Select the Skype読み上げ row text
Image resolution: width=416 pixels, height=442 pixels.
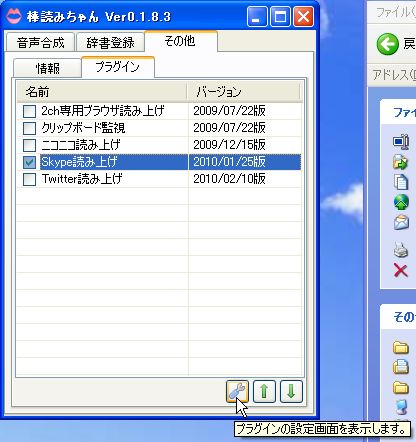coord(79,162)
